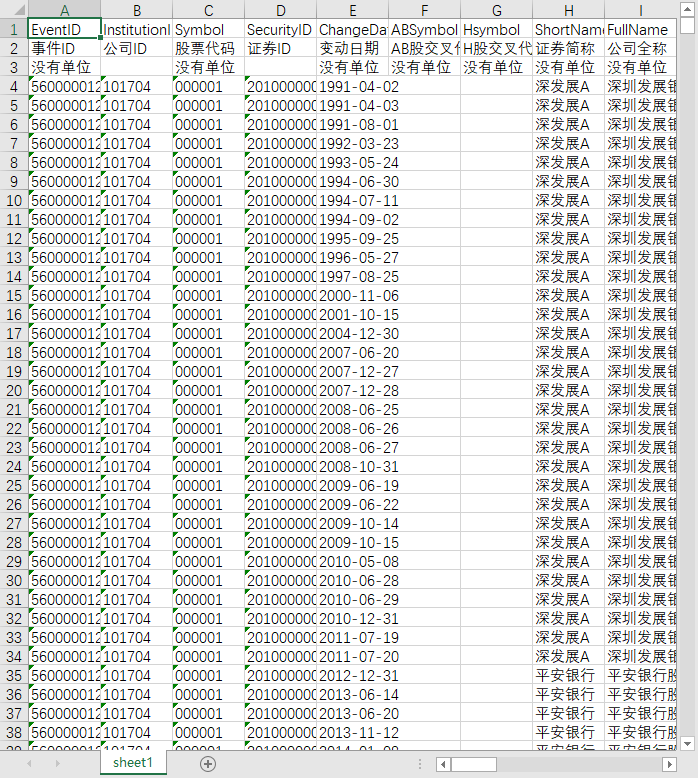This screenshot has height=778, width=698.
Task: Select the date cell 2012-12-31
Action: click(x=352, y=676)
